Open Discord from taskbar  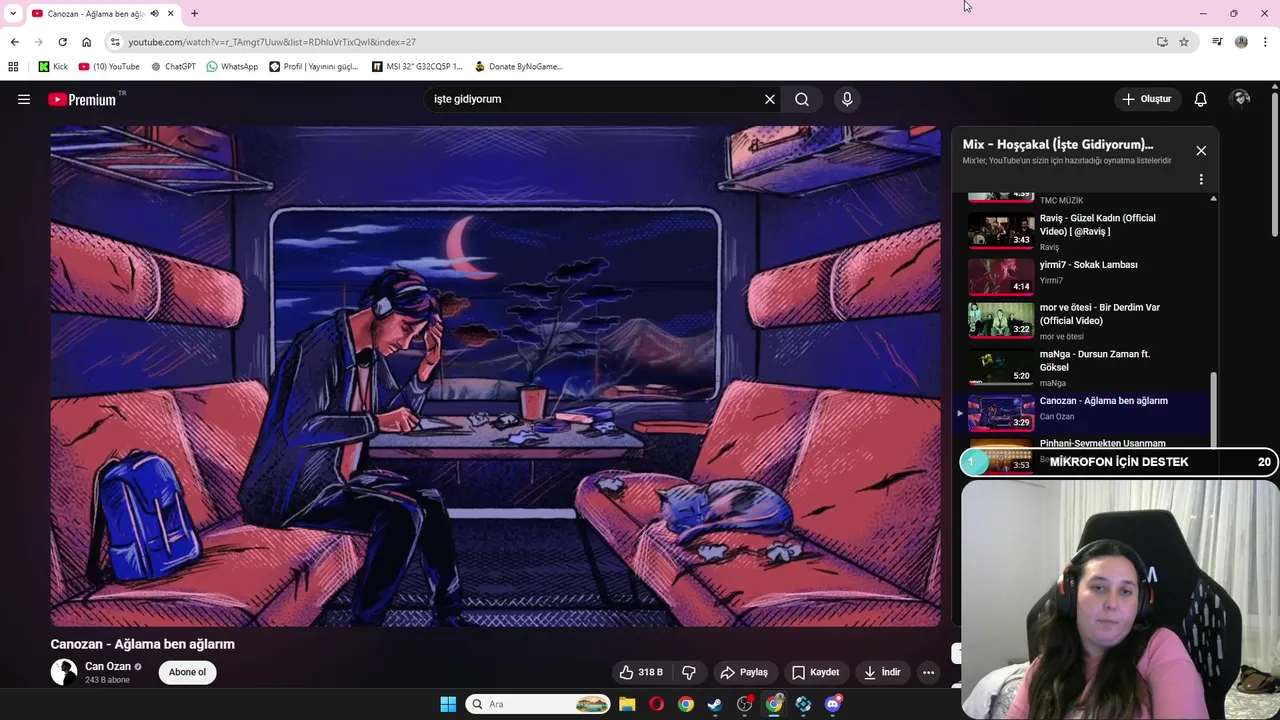click(833, 704)
